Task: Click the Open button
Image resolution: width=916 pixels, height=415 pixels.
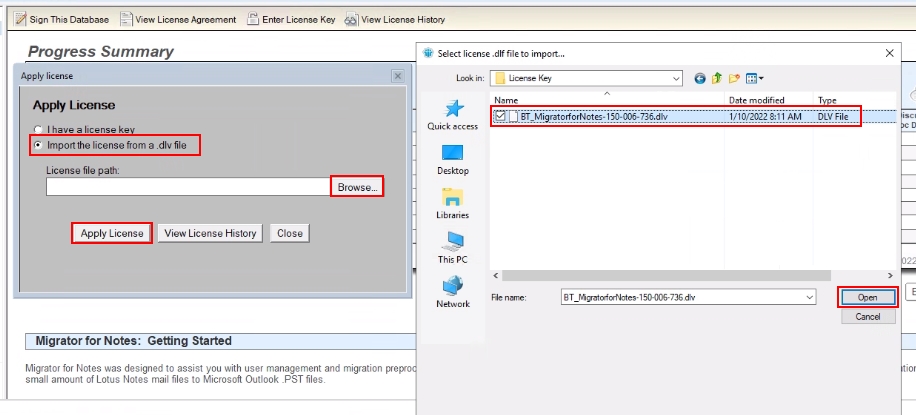Action: pos(868,297)
